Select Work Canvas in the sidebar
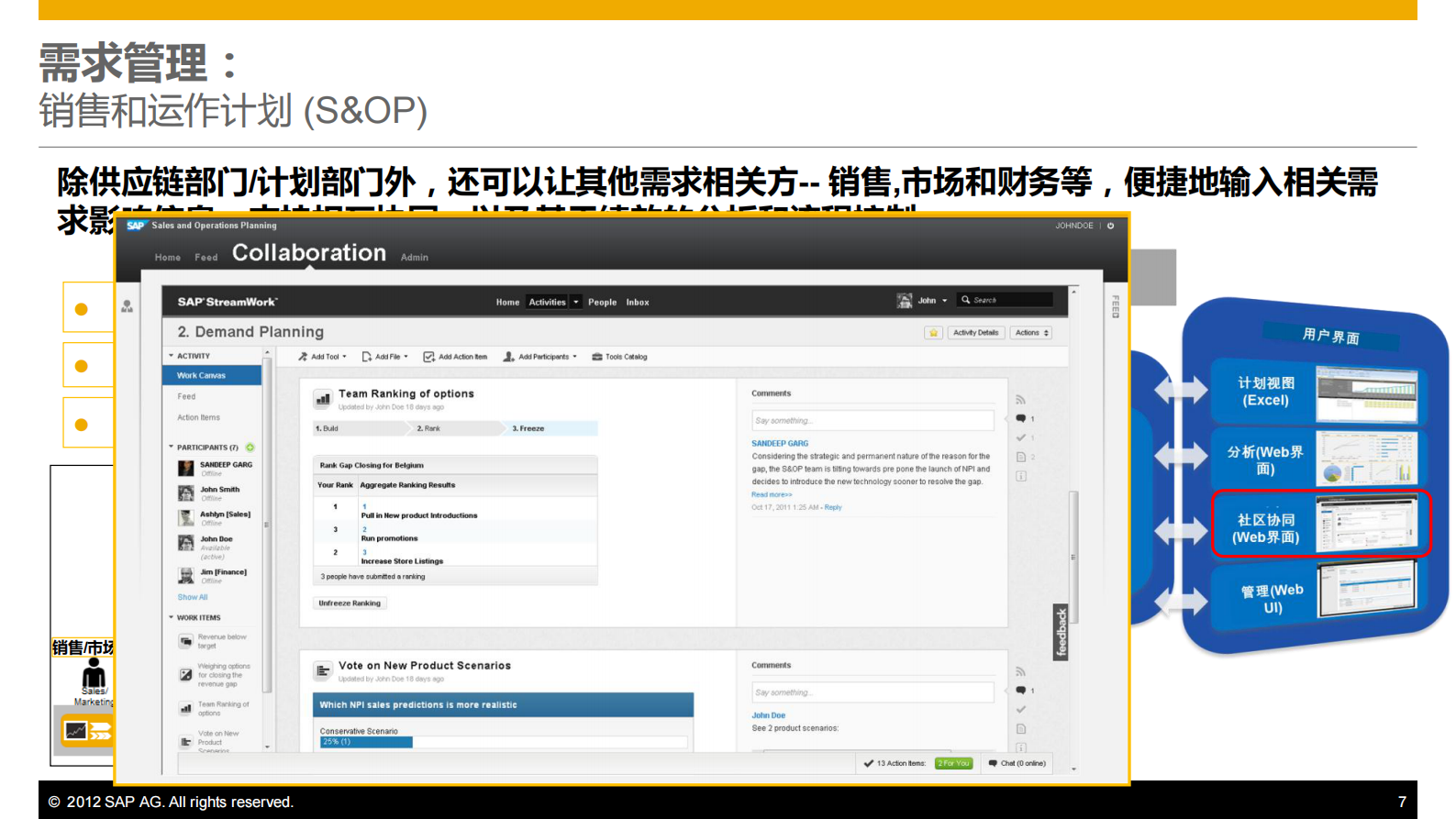This screenshot has height=819, width=1456. click(x=212, y=375)
